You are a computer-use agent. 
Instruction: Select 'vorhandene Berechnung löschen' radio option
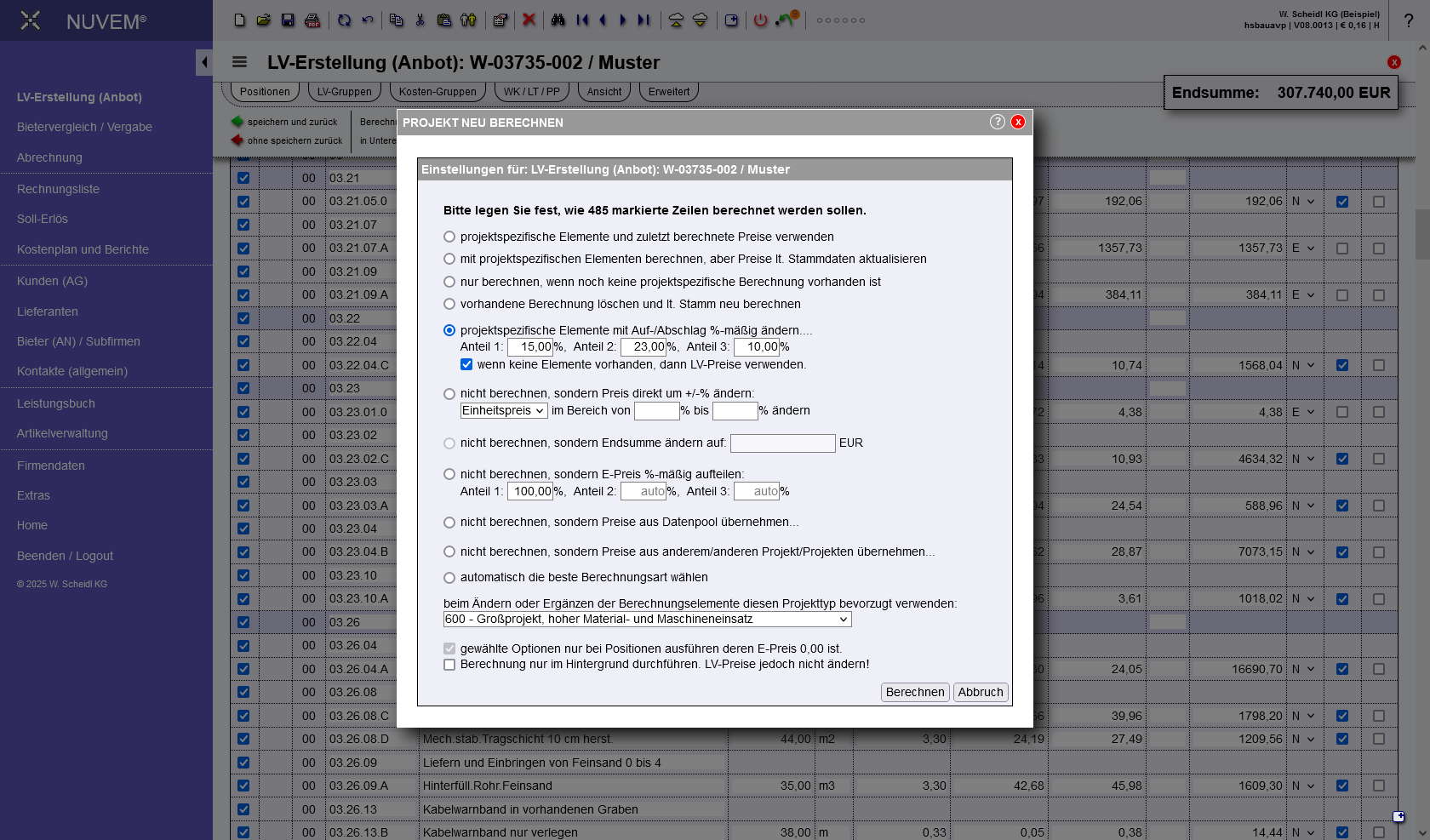tap(449, 304)
